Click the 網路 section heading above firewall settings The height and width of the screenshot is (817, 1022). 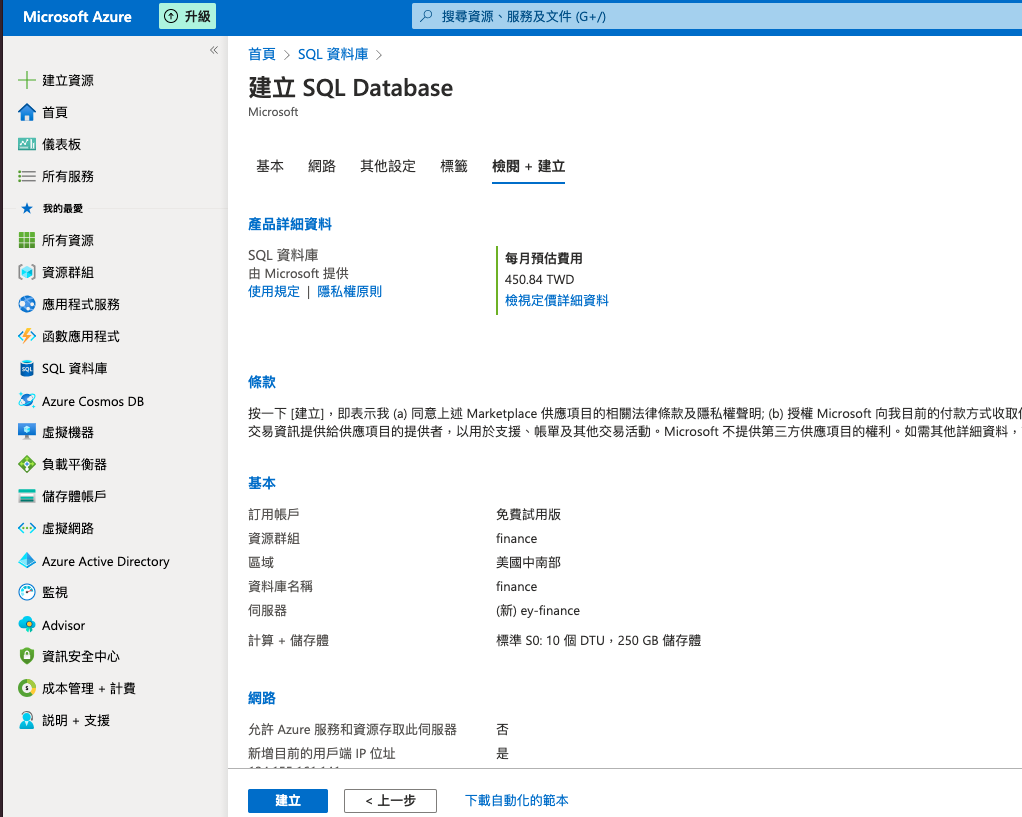(x=262, y=698)
